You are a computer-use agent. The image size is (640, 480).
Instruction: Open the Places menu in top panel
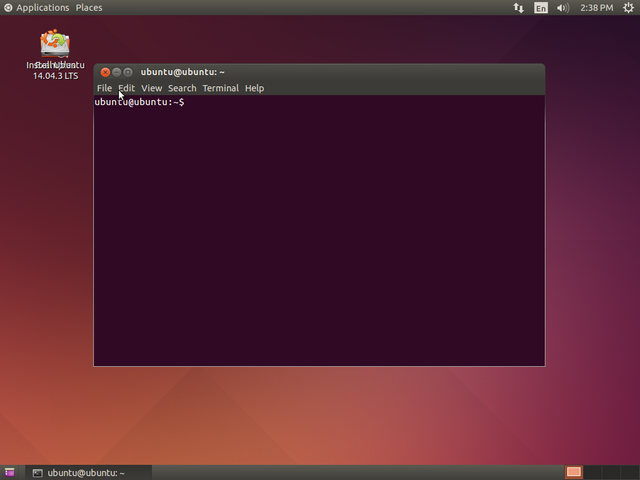click(89, 8)
